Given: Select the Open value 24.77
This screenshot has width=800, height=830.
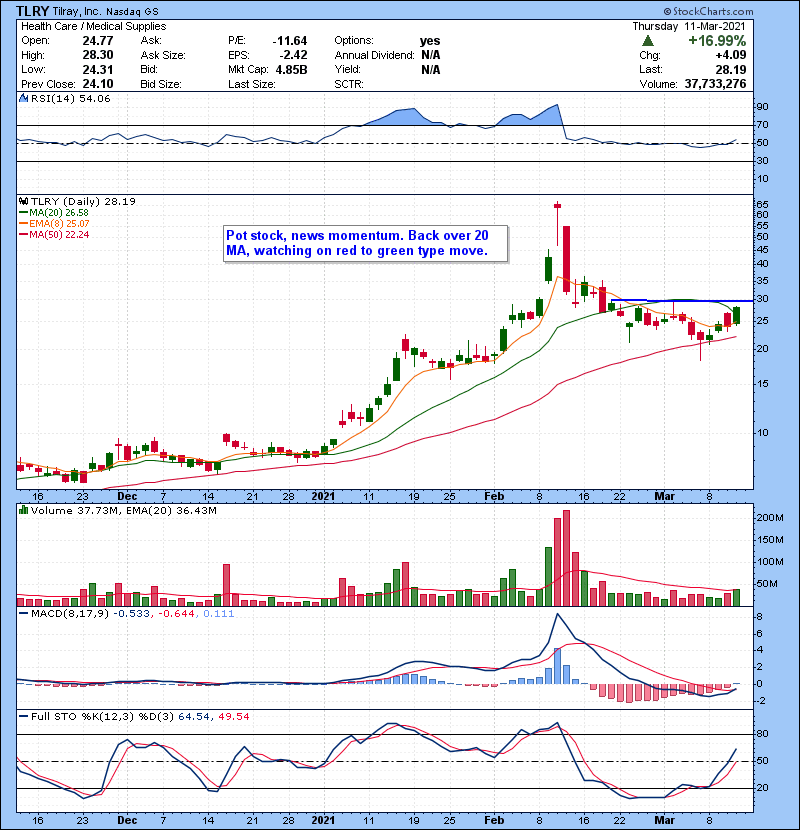Looking at the screenshot, I should (x=98, y=41).
